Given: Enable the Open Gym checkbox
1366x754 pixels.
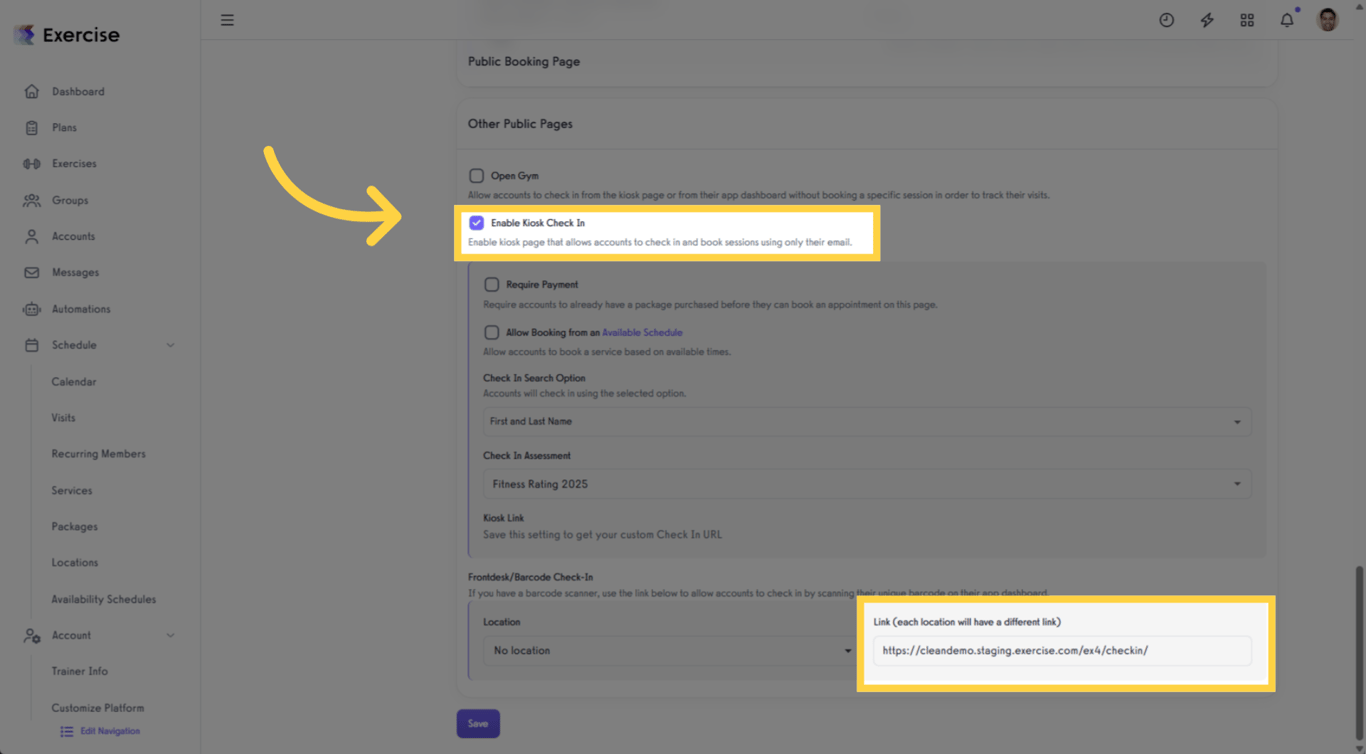Looking at the screenshot, I should point(477,175).
